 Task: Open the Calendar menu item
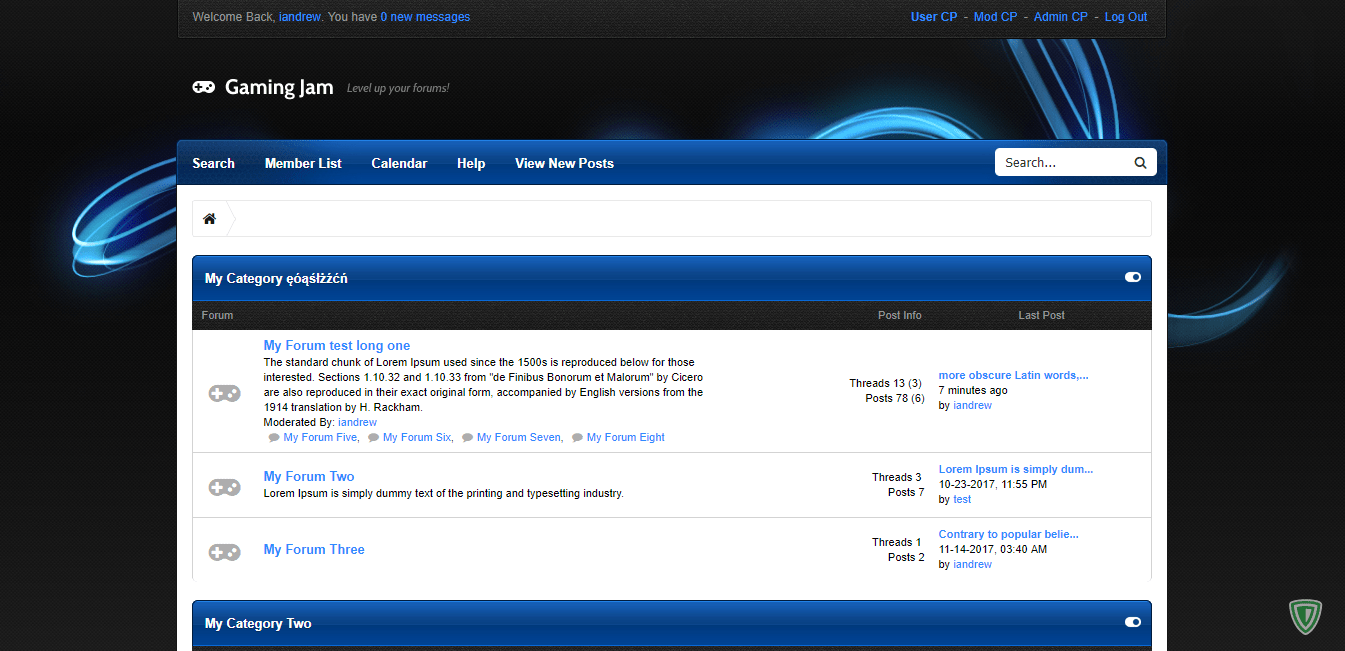tap(399, 163)
